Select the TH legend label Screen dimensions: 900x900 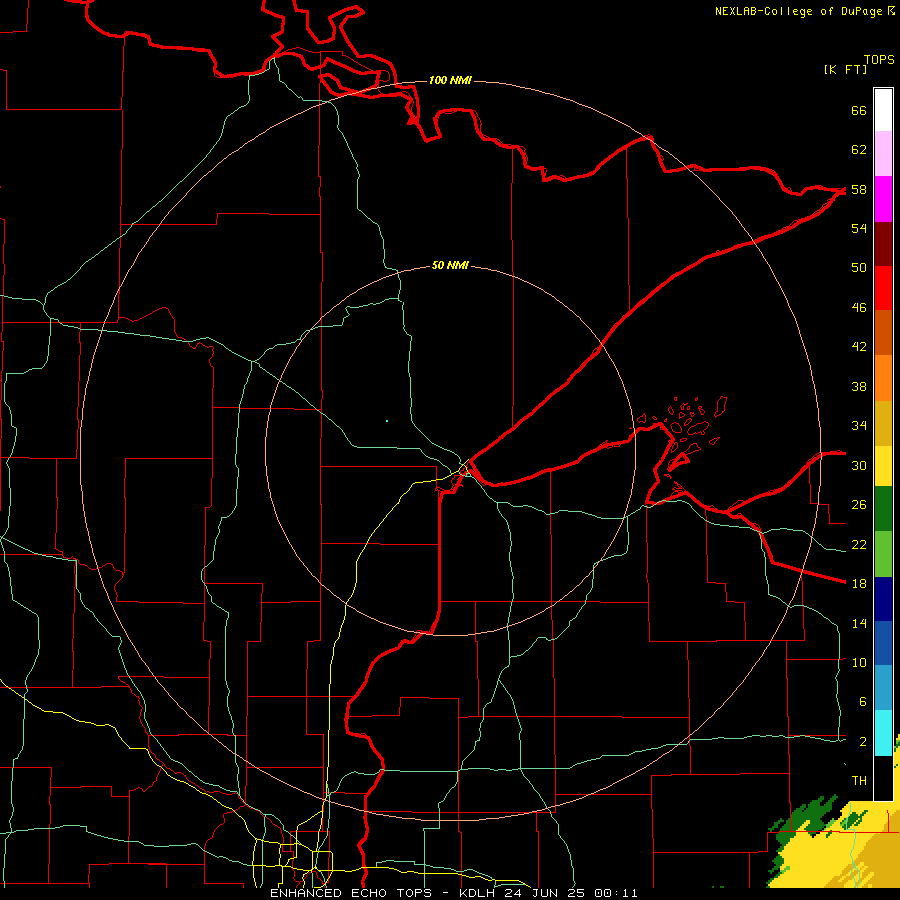tap(859, 781)
